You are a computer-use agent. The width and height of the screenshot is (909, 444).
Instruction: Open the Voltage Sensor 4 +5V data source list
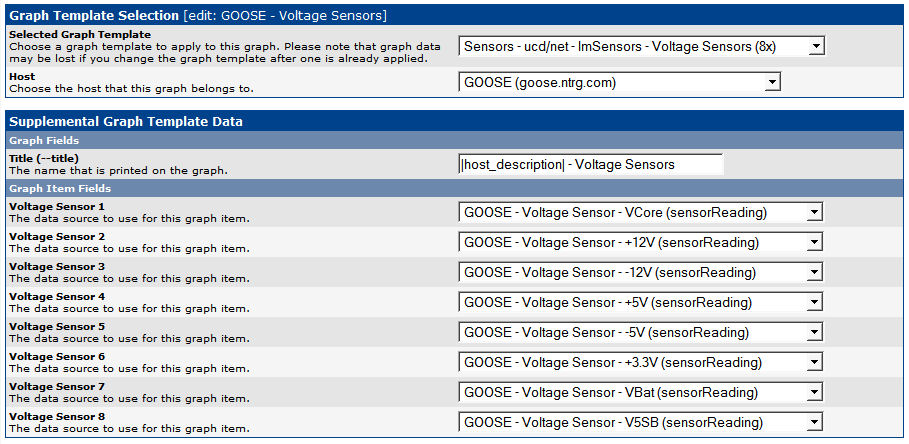641,302
